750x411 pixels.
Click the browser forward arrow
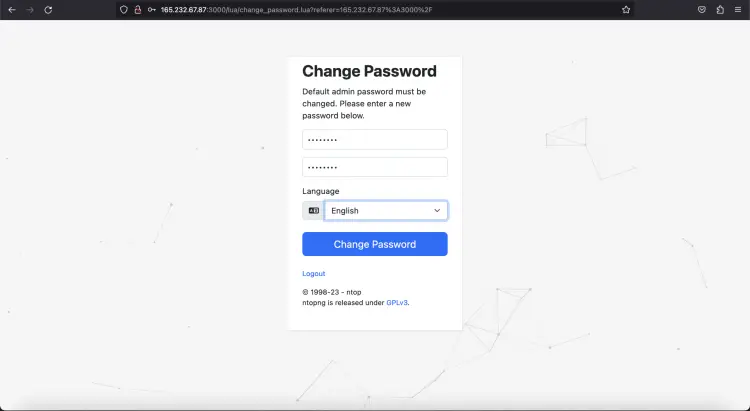pyautogui.click(x=30, y=10)
